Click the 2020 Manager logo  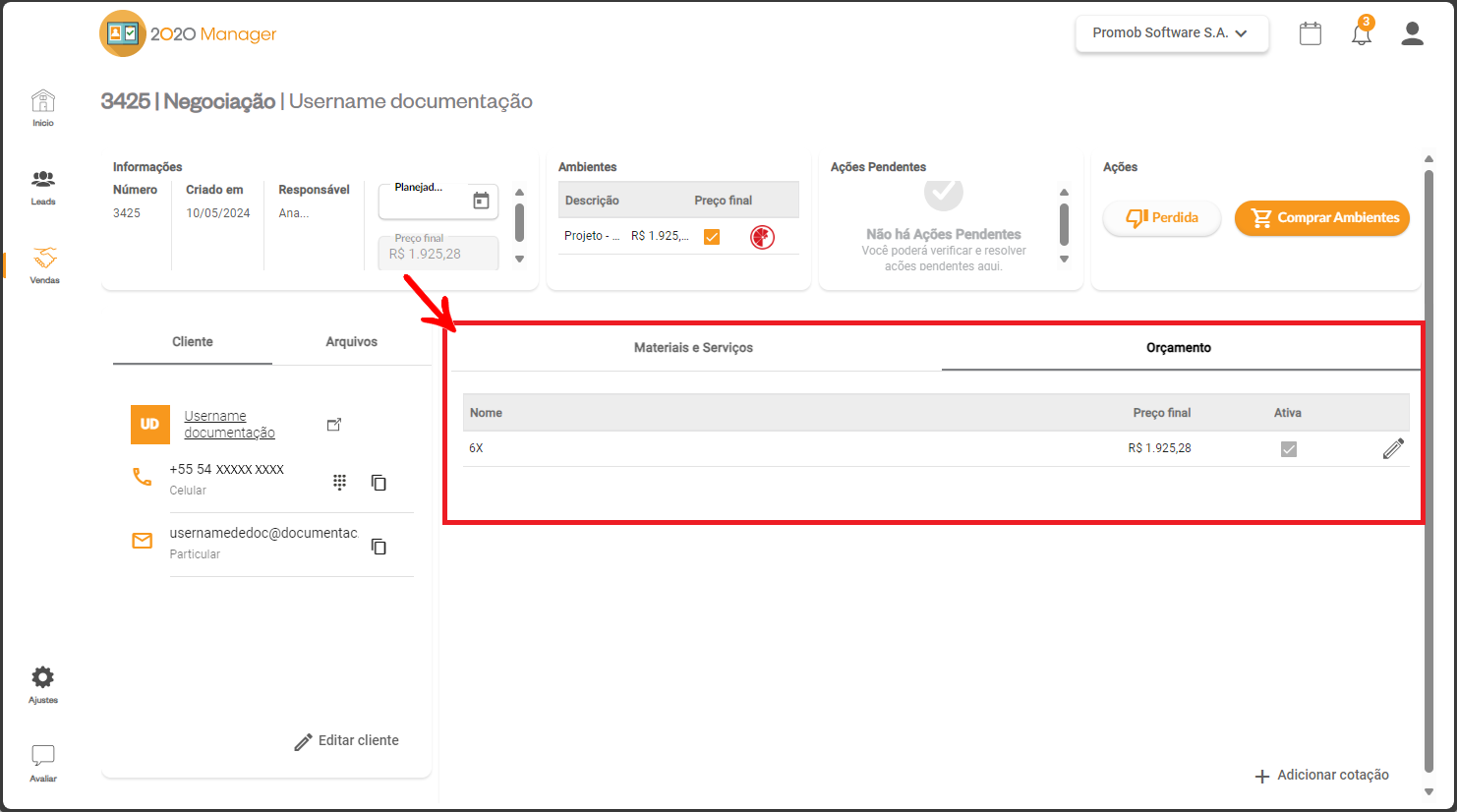coord(188,34)
